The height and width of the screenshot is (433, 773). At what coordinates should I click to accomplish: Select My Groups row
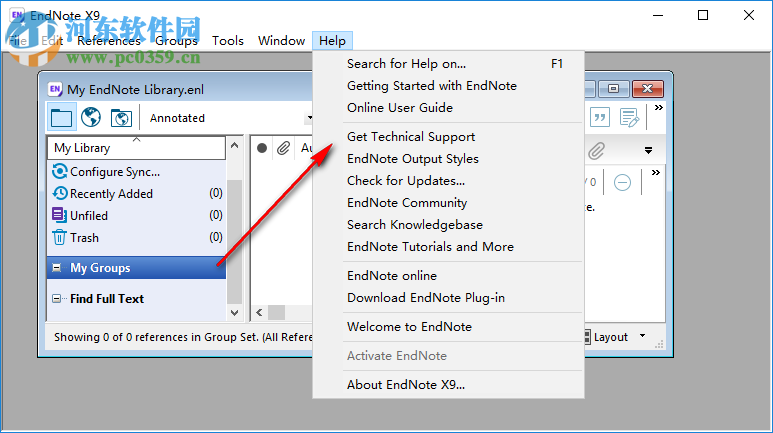click(137, 268)
